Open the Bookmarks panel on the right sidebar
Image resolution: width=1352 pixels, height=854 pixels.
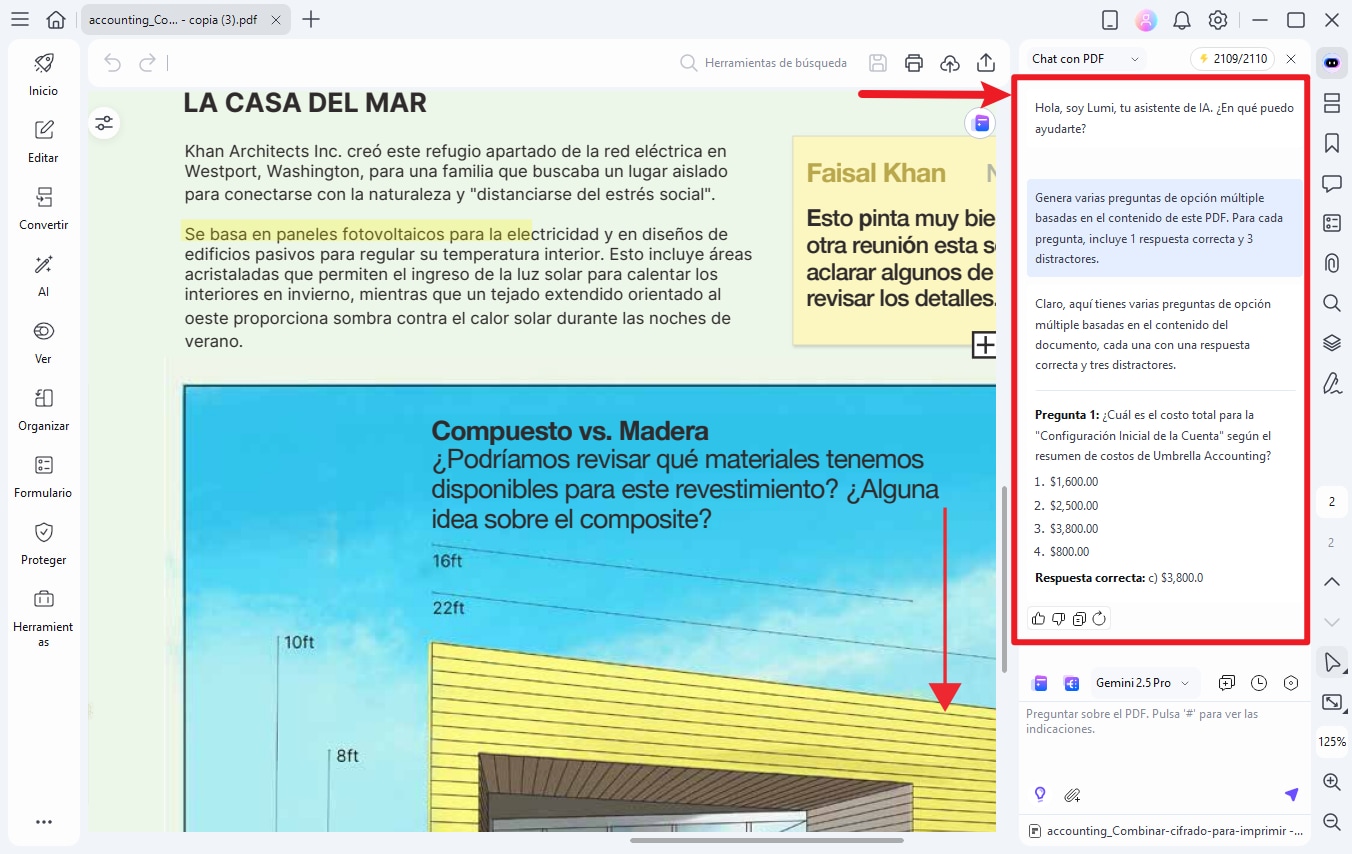click(x=1332, y=143)
